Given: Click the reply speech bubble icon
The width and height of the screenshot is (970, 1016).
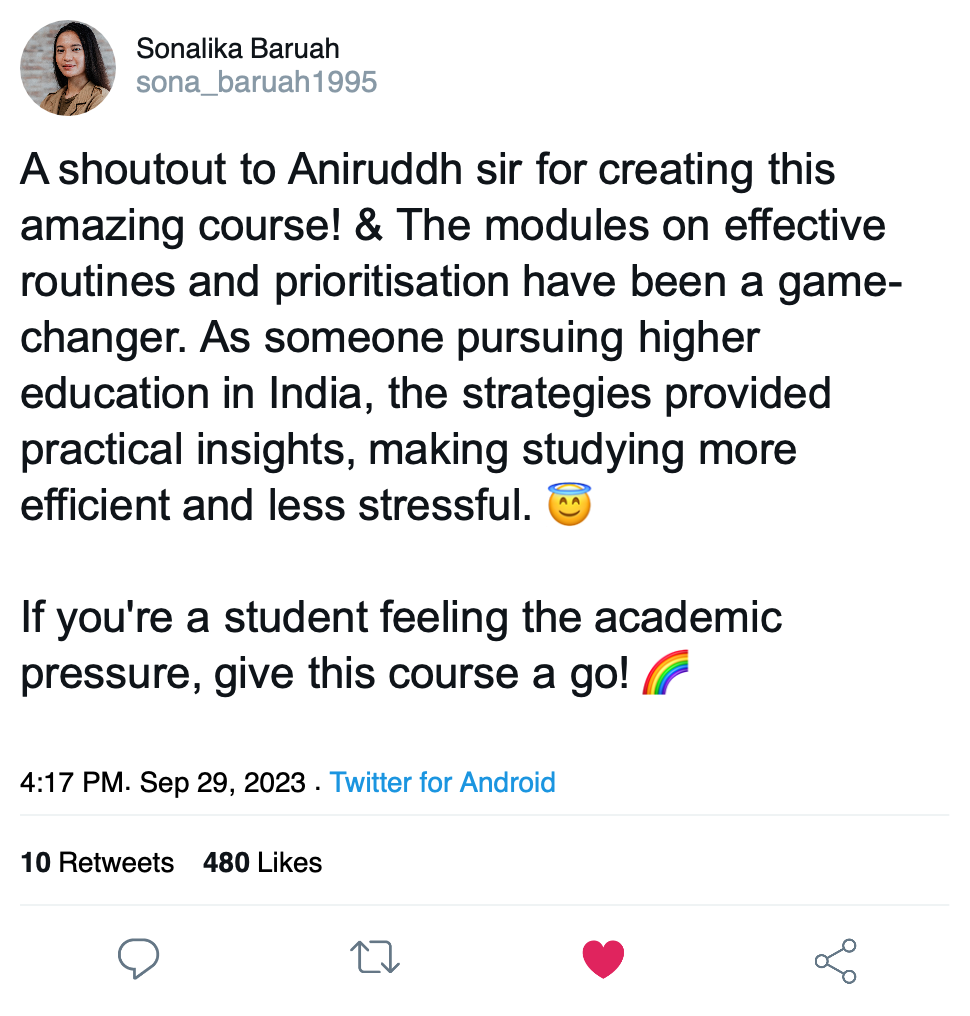Looking at the screenshot, I should [139, 959].
